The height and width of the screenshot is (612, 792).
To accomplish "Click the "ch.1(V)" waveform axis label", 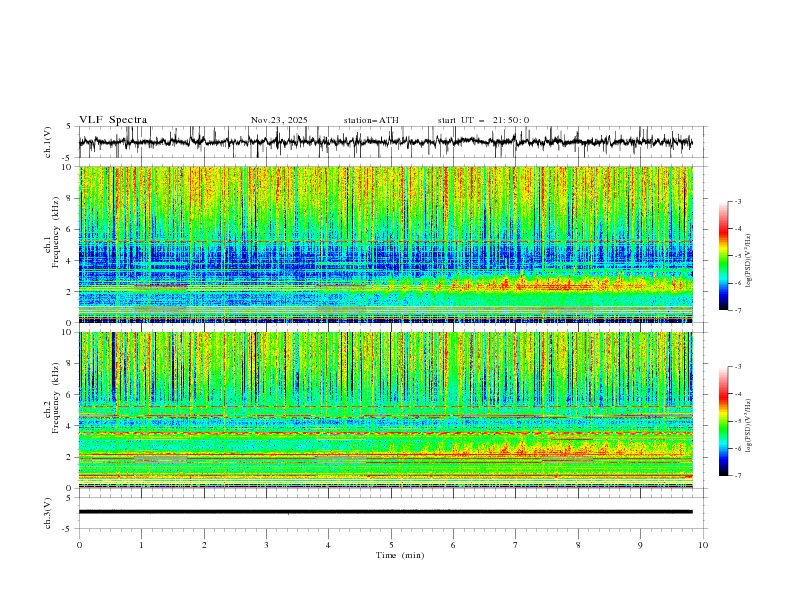I will pos(48,142).
